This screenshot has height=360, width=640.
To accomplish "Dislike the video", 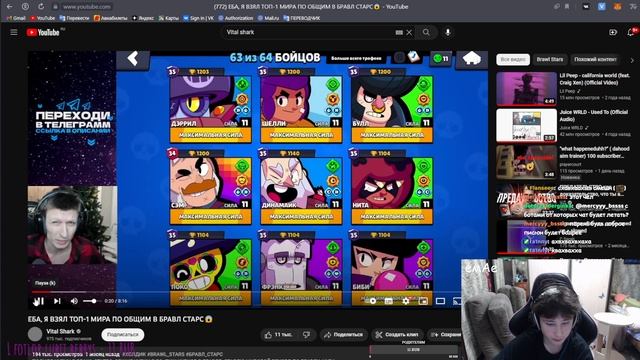I will pos(307,335).
